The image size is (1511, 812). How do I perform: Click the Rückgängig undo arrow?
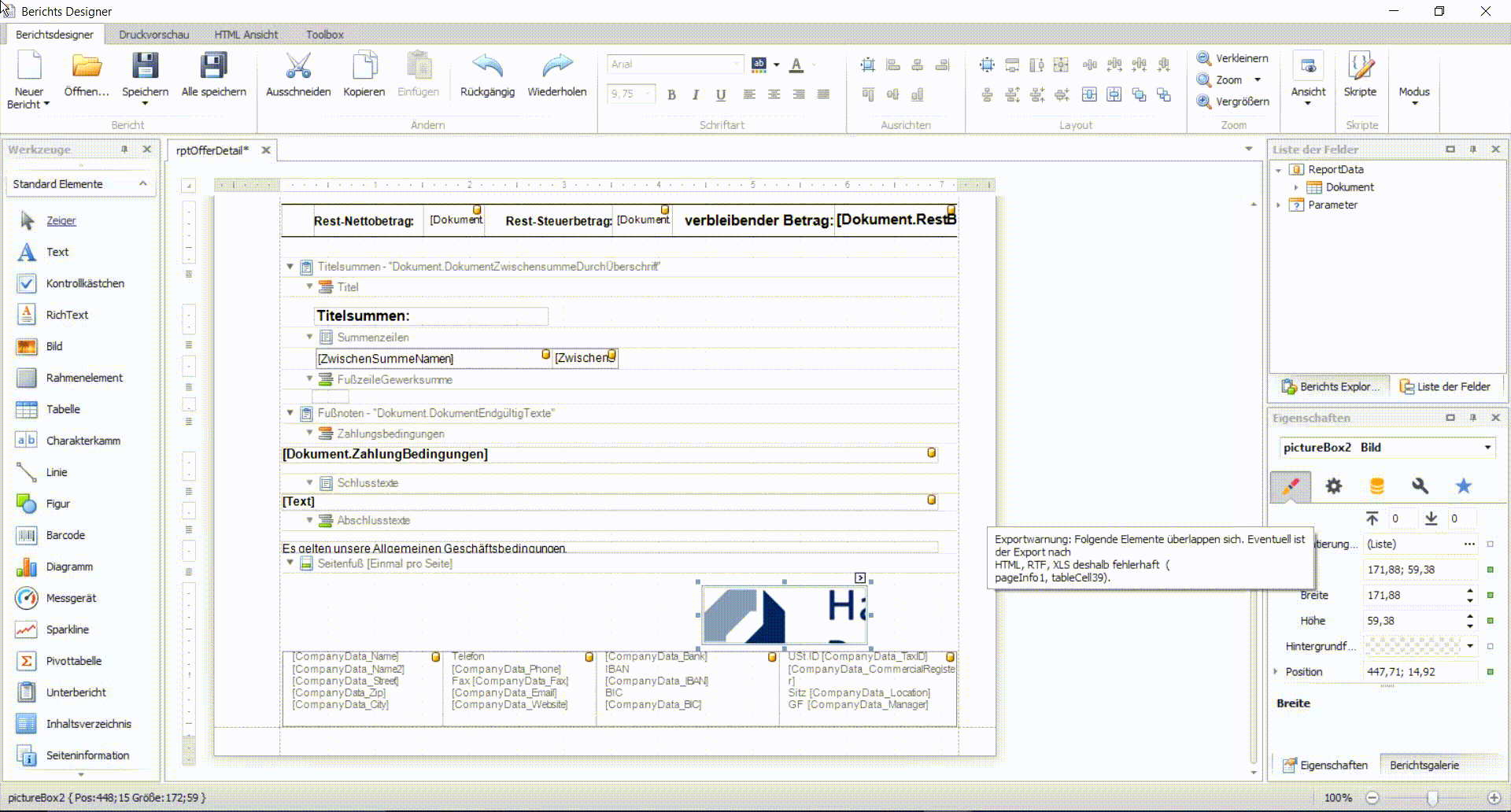tap(487, 66)
